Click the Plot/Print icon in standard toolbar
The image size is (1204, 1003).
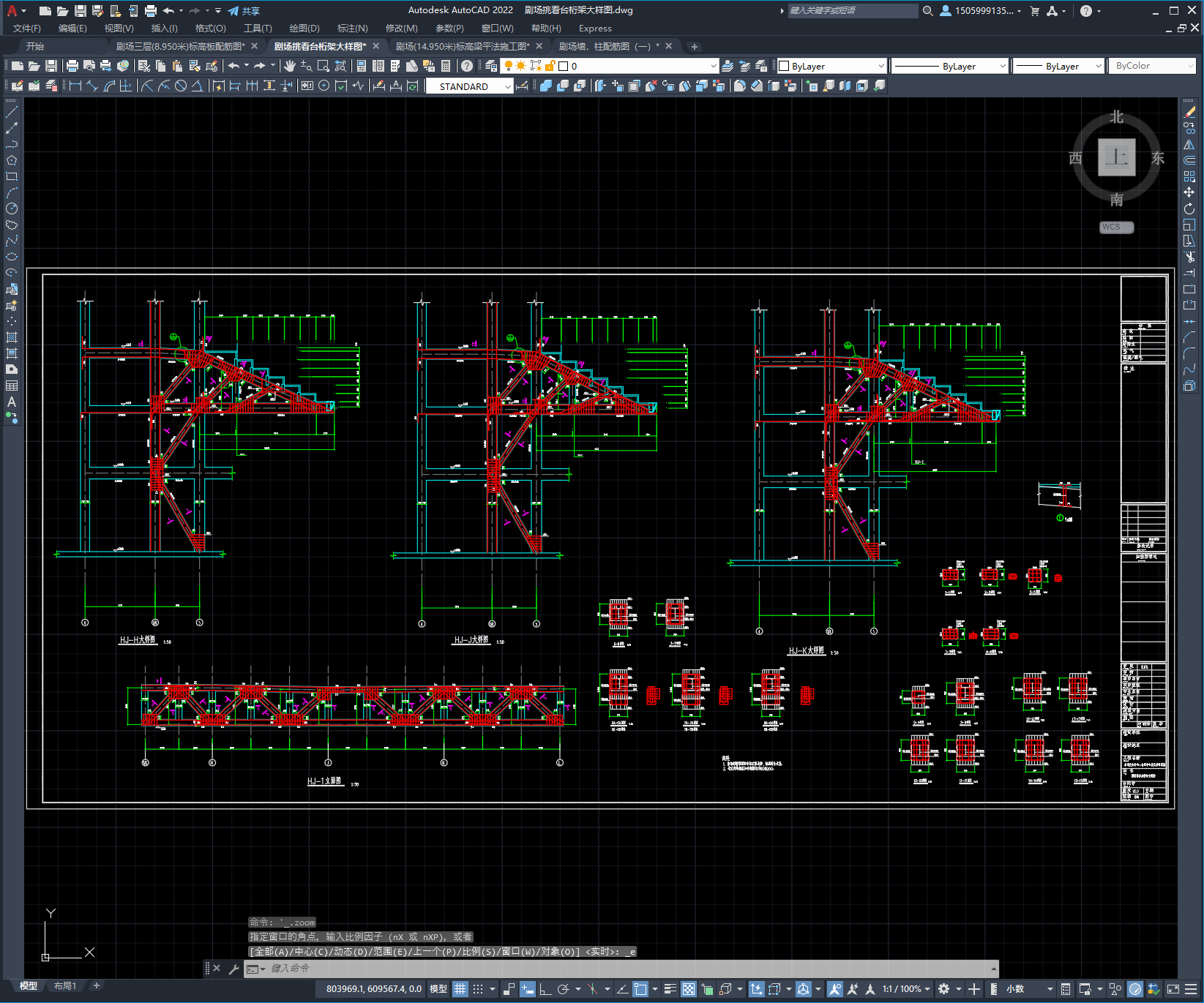(x=72, y=66)
